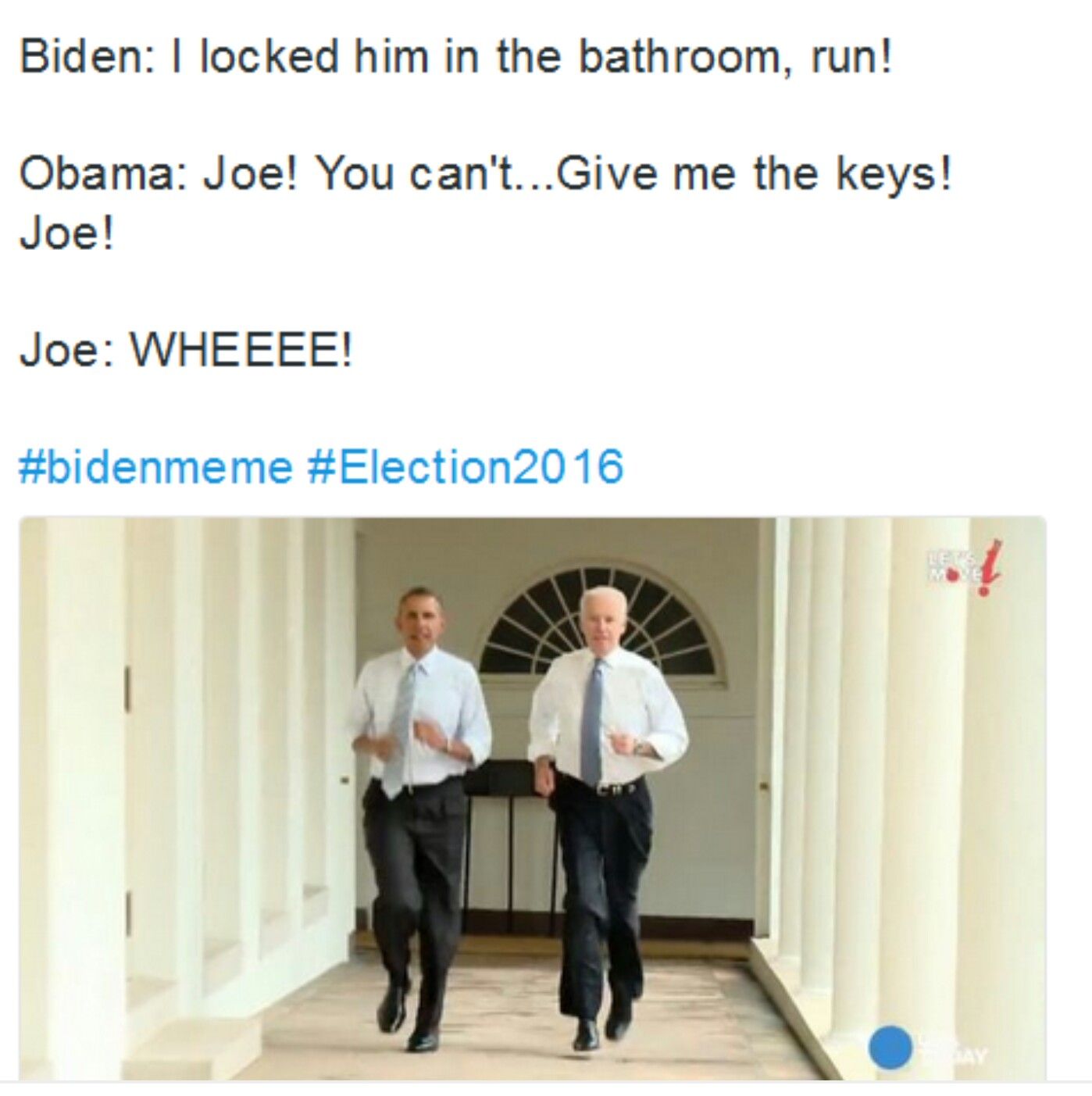Viewport: 1092px width, 1096px height.
Task: Click the 'I locked him in the bathroom' line
Action: [x=455, y=58]
